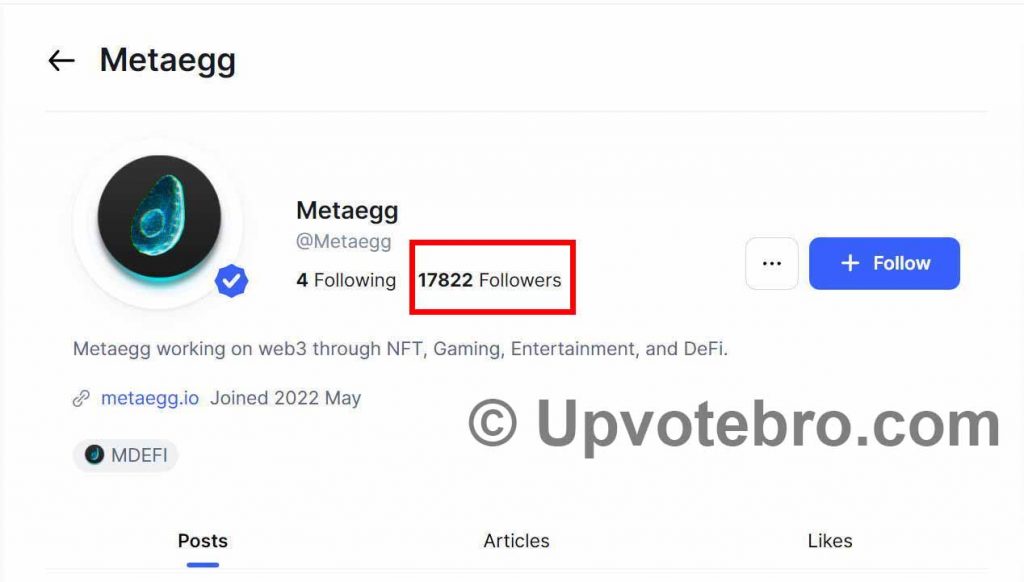
Task: Click the blue verified checkmark badge
Action: pyautogui.click(x=231, y=280)
